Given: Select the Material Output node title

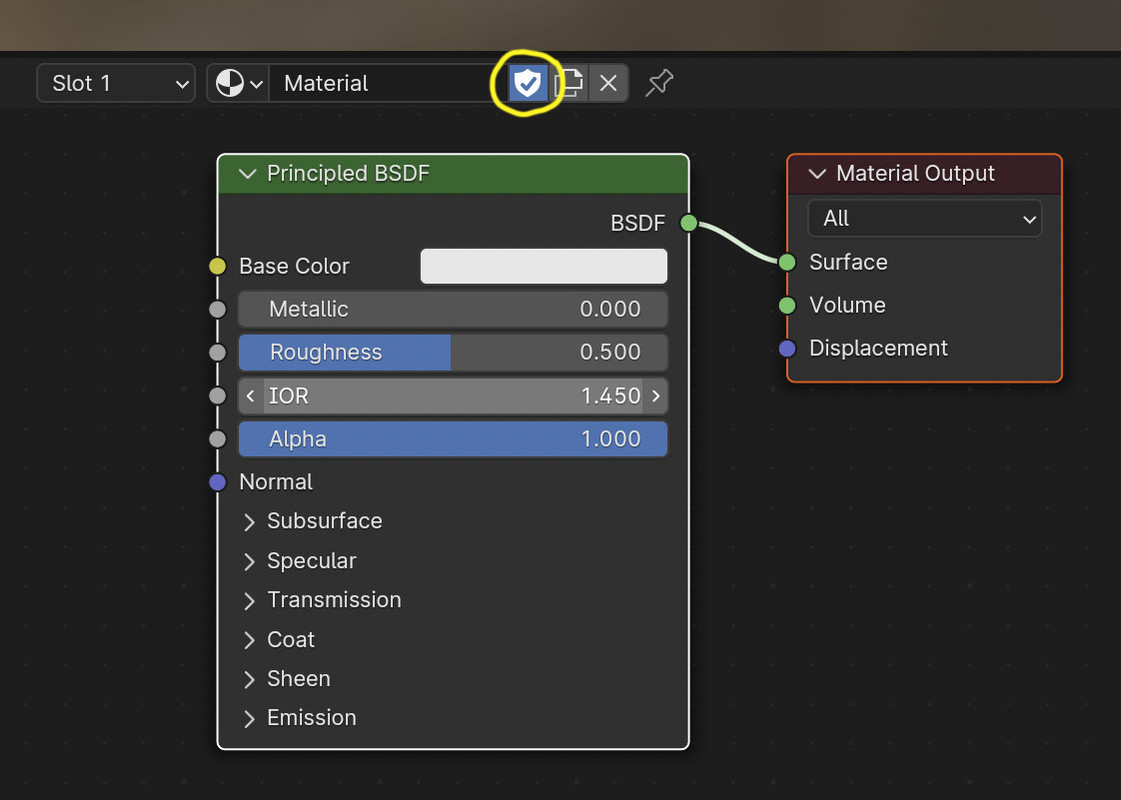Looking at the screenshot, I should (x=915, y=174).
